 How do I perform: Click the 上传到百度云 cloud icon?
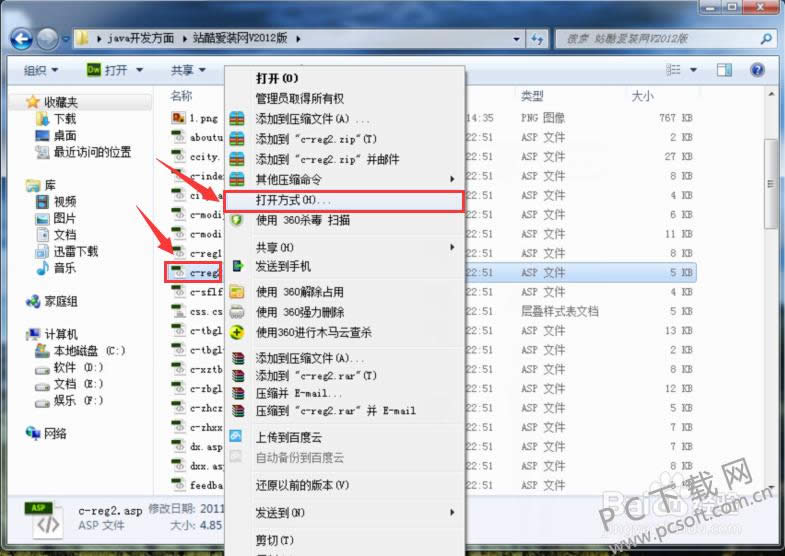pyautogui.click(x=237, y=436)
